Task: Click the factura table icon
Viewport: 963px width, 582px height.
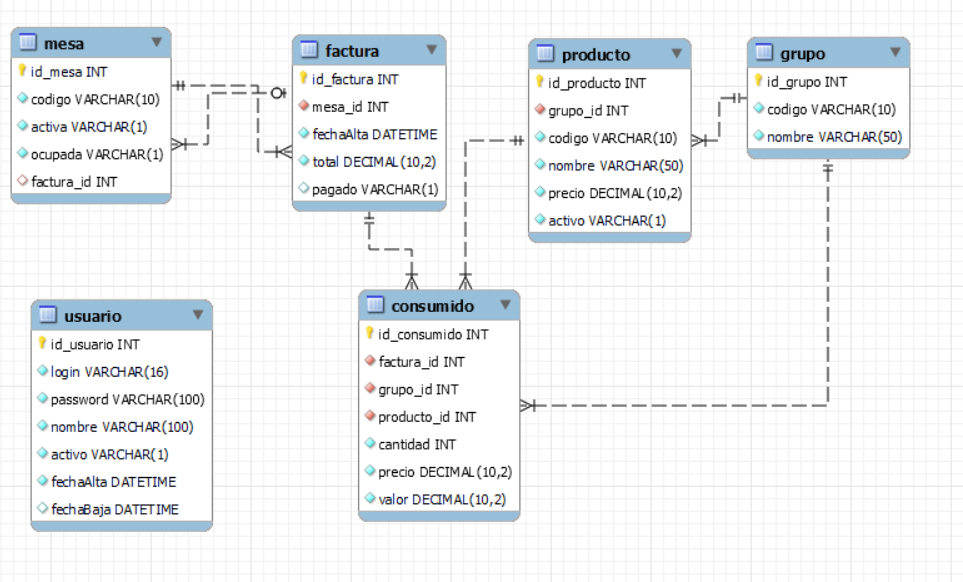Action: pyautogui.click(x=309, y=50)
